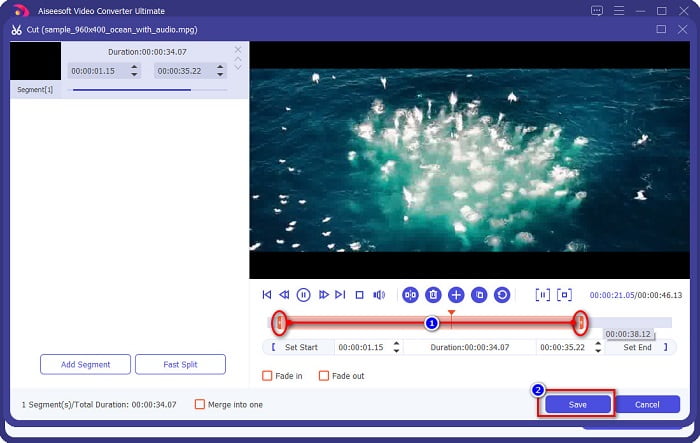Viewport: 700px width, 443px height.
Task: Mute the volume via speaker icon
Action: pos(379,295)
